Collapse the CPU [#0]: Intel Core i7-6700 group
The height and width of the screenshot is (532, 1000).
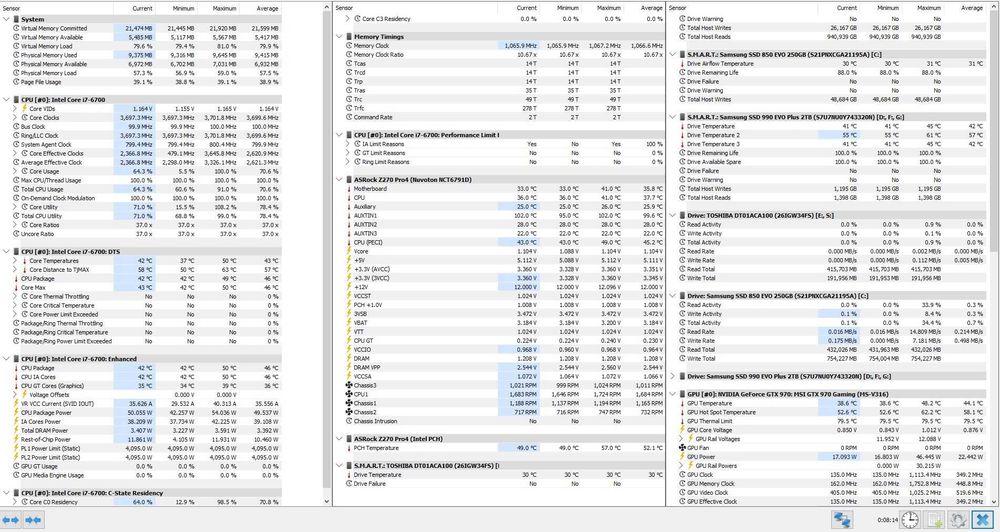pos(6,100)
